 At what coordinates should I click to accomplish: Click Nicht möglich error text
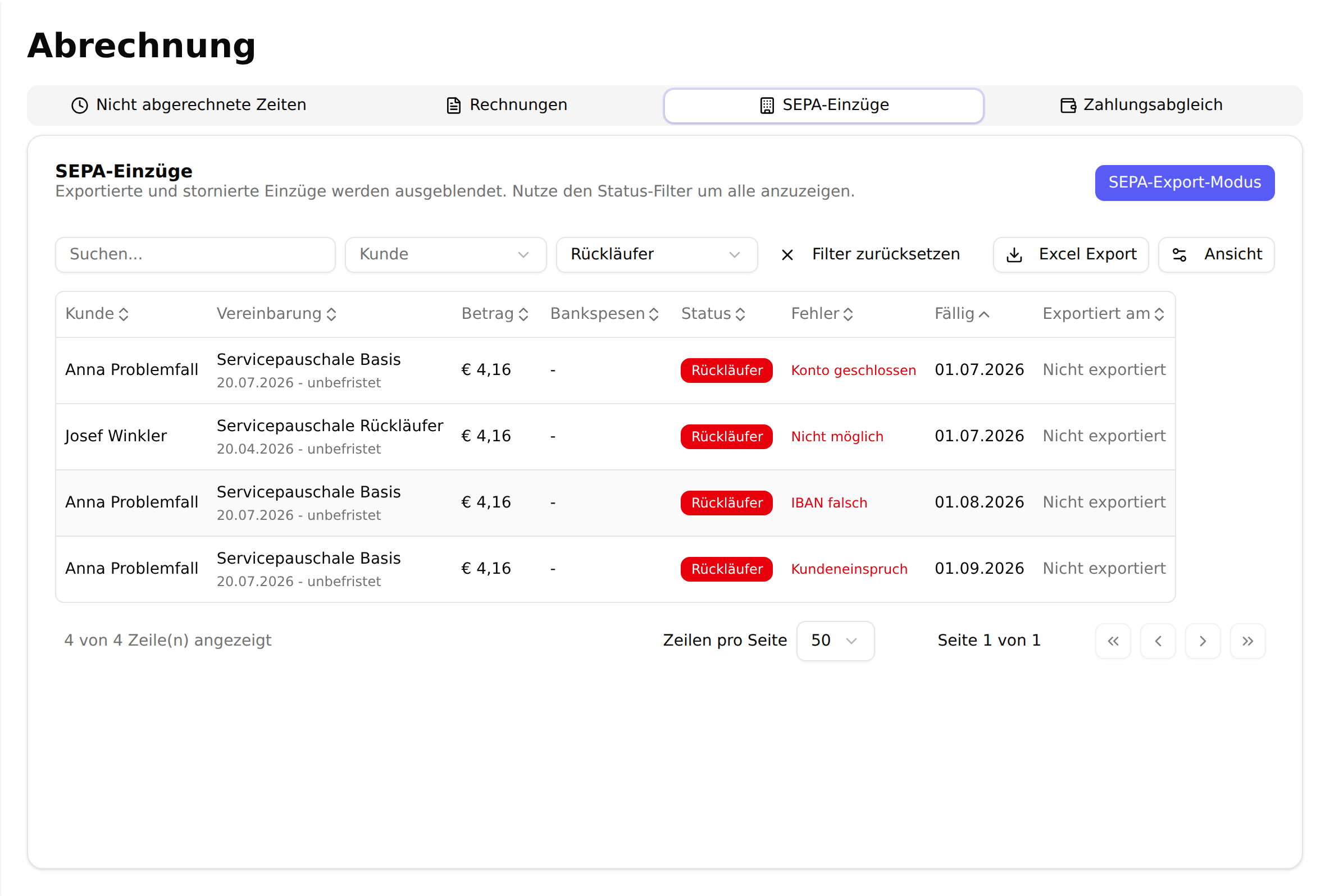(837, 437)
